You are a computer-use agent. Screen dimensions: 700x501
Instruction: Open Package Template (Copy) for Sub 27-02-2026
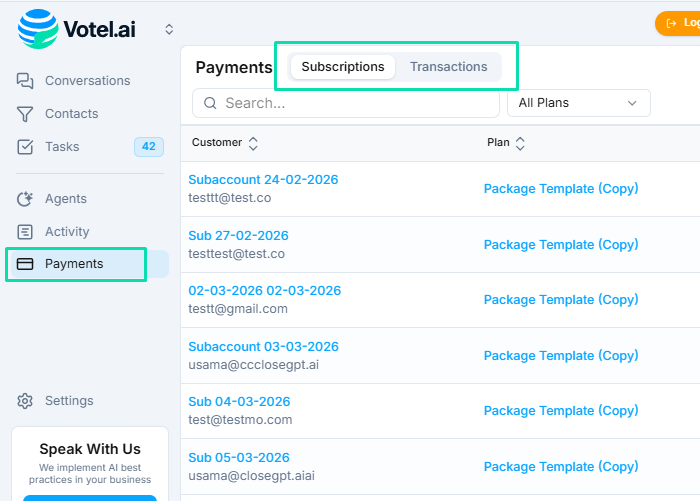tap(560, 245)
